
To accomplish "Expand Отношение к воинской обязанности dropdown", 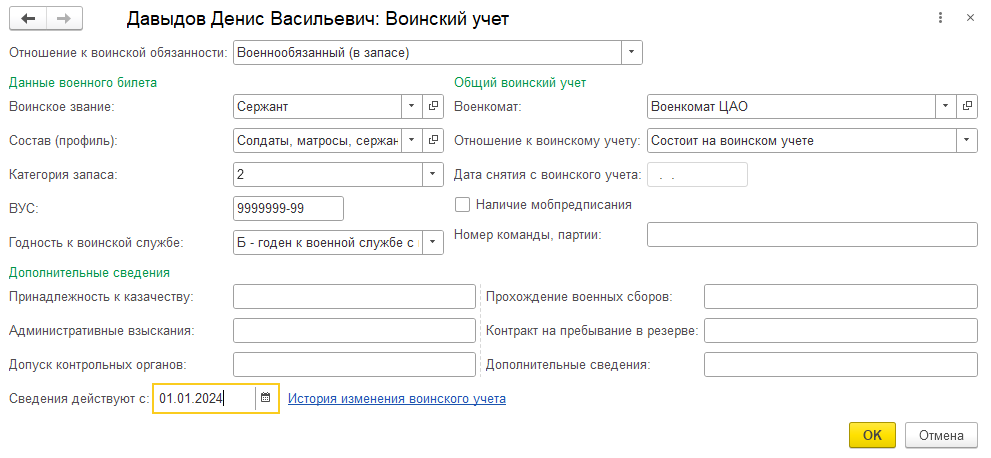I will click(631, 53).
